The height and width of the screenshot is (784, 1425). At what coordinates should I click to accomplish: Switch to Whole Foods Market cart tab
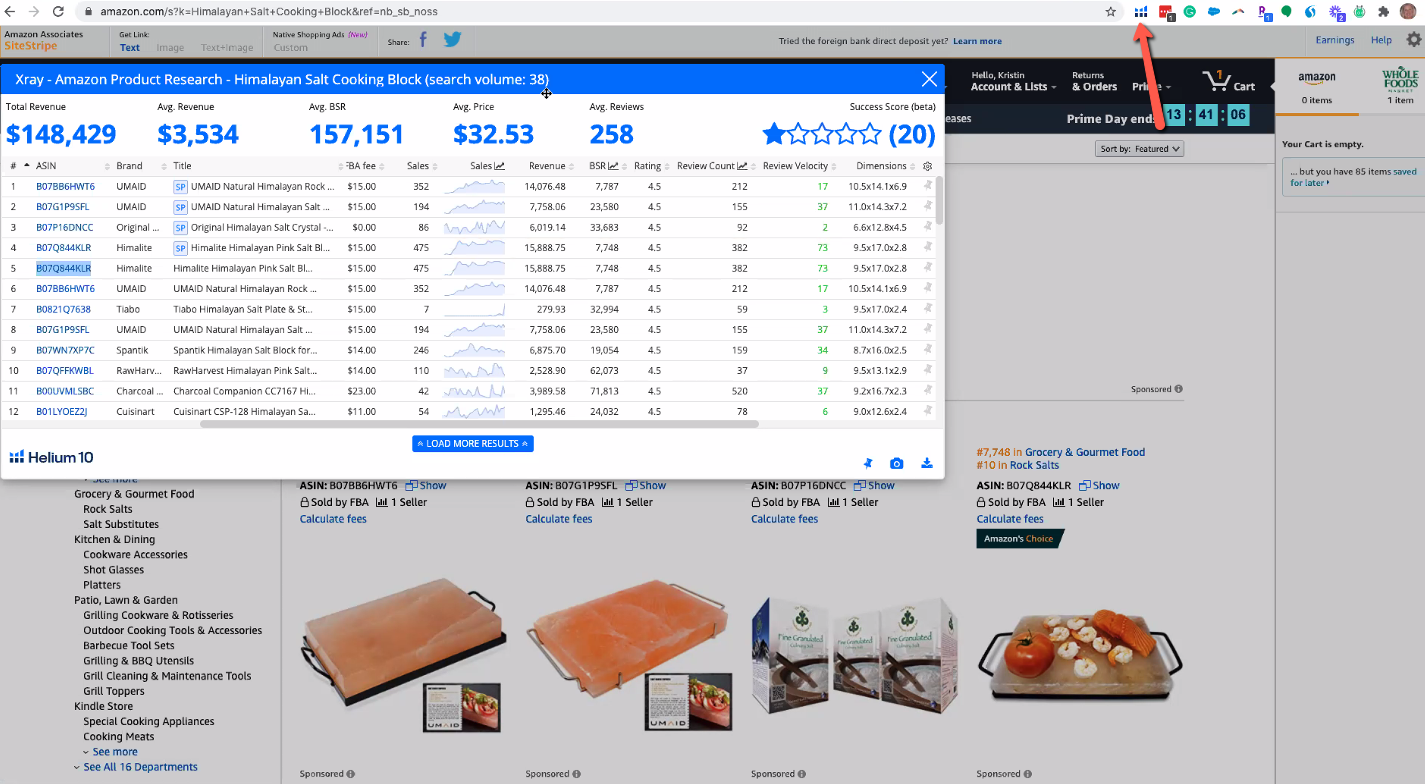1400,86
